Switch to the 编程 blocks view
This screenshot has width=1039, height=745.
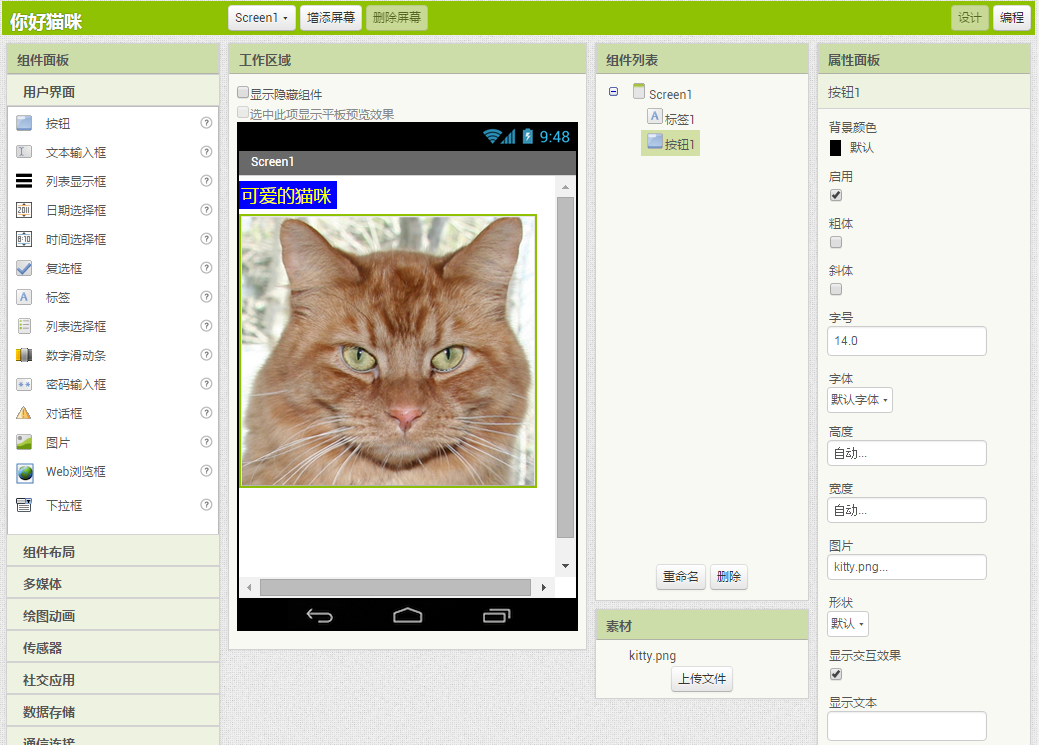[x=1011, y=18]
